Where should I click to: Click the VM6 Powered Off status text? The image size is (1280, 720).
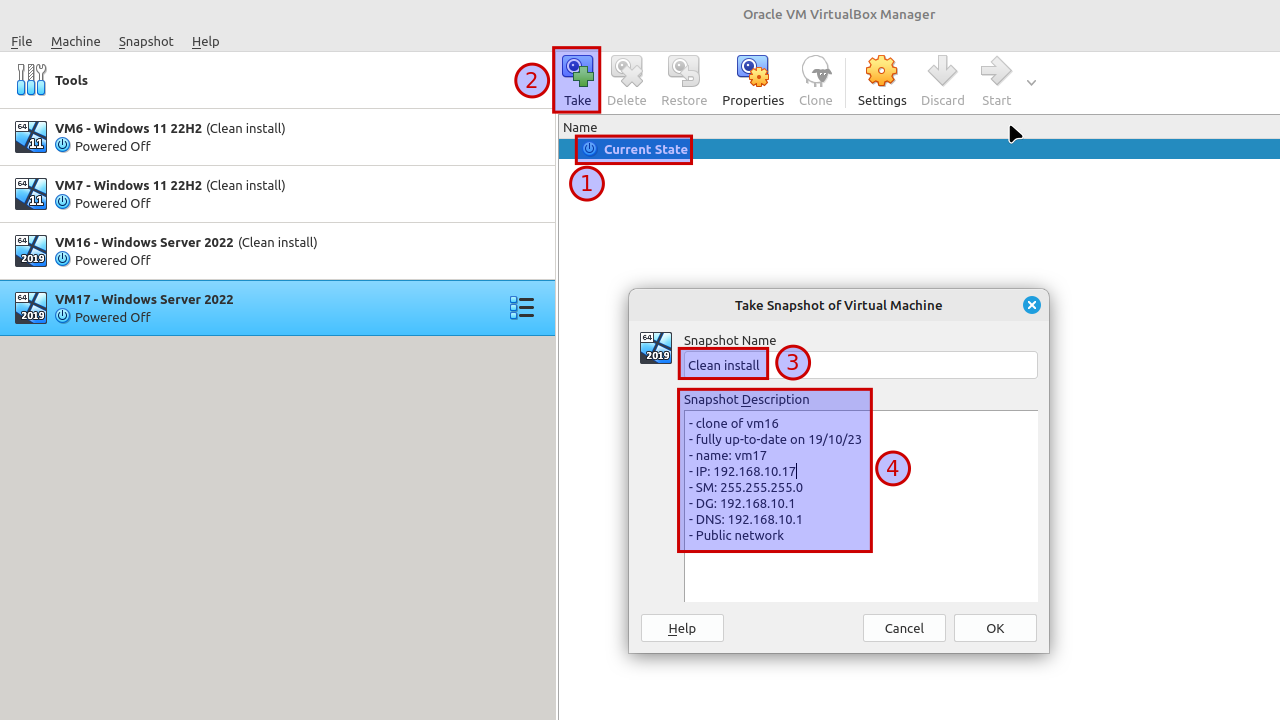click(113, 146)
